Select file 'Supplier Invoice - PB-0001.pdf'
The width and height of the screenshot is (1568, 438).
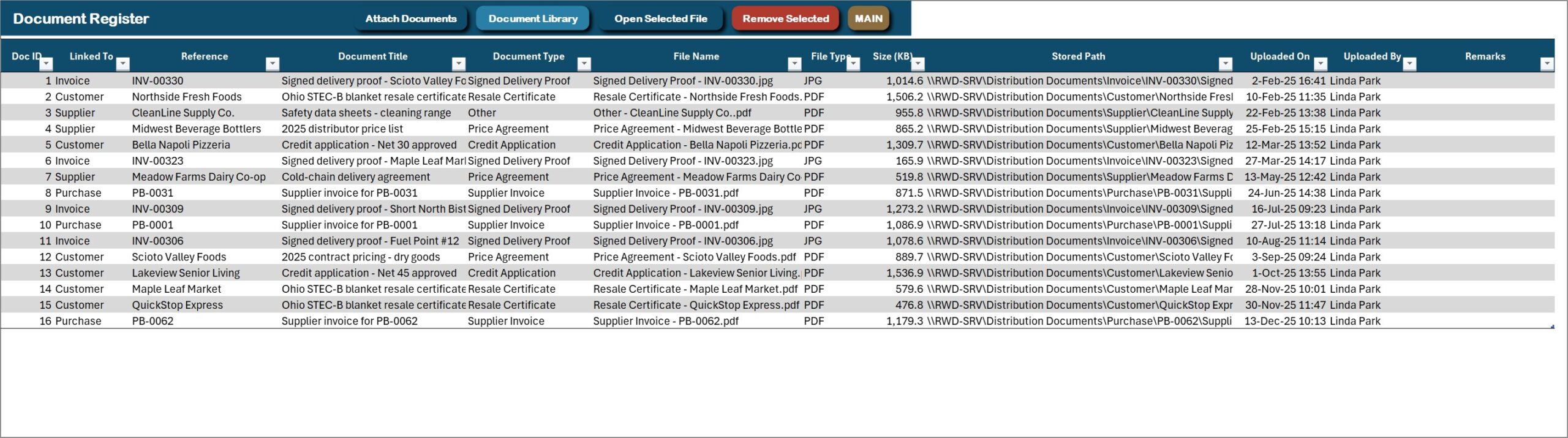(696, 225)
